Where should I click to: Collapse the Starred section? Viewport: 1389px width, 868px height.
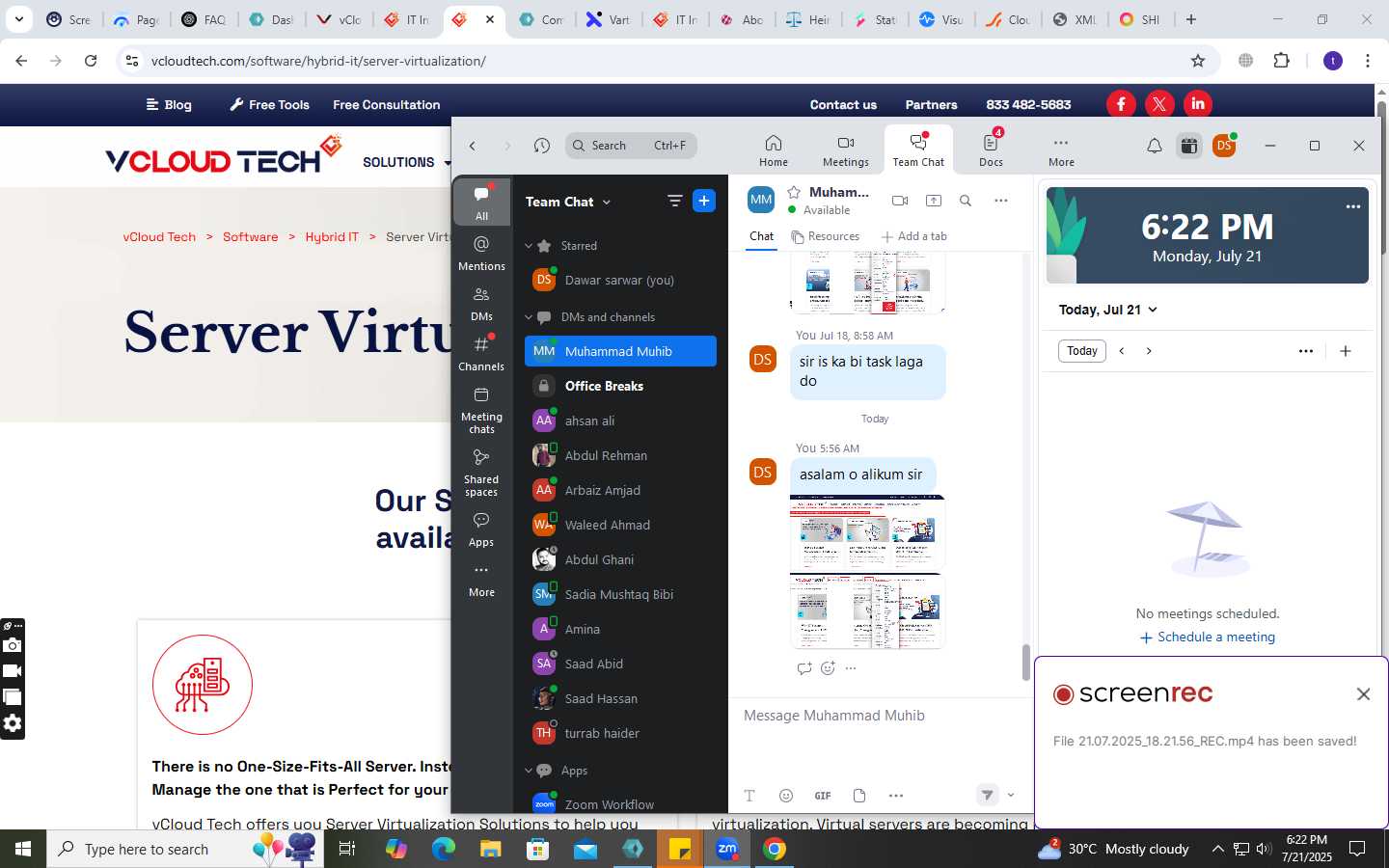(x=529, y=246)
